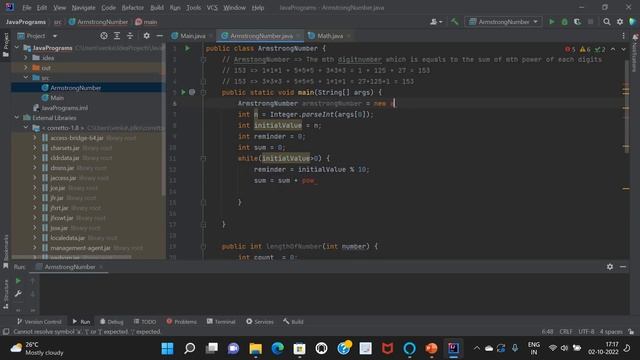Viewport: 640px width, 360px height.
Task: Go to the previous highlighted error using the up arrow
Action: coord(613,49)
